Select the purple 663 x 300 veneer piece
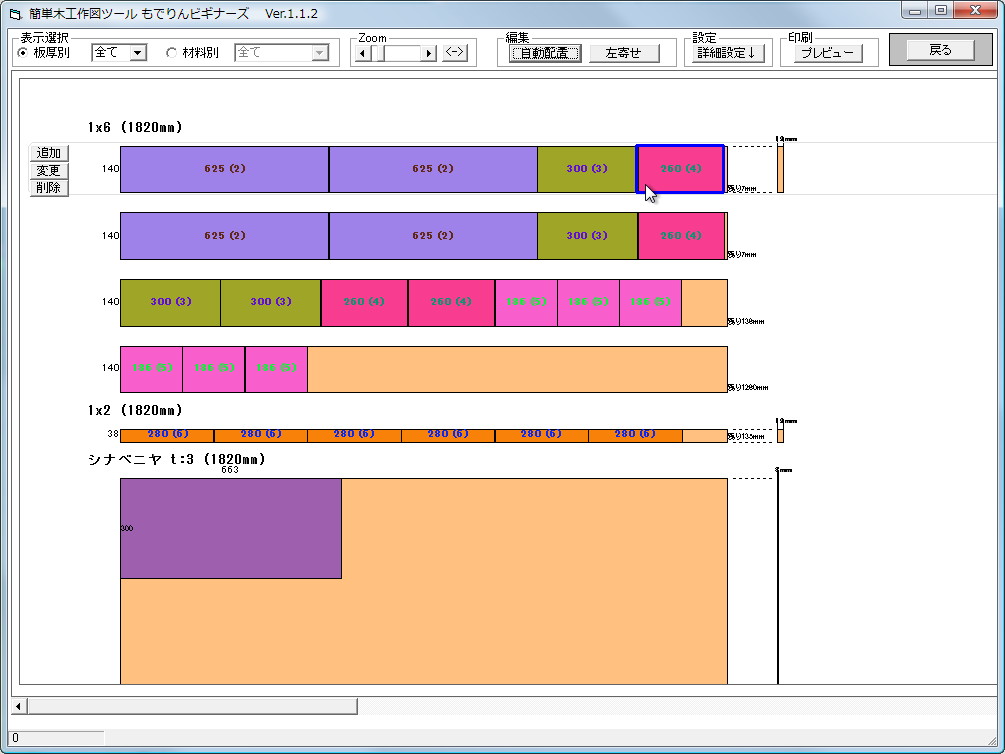 tap(231, 528)
